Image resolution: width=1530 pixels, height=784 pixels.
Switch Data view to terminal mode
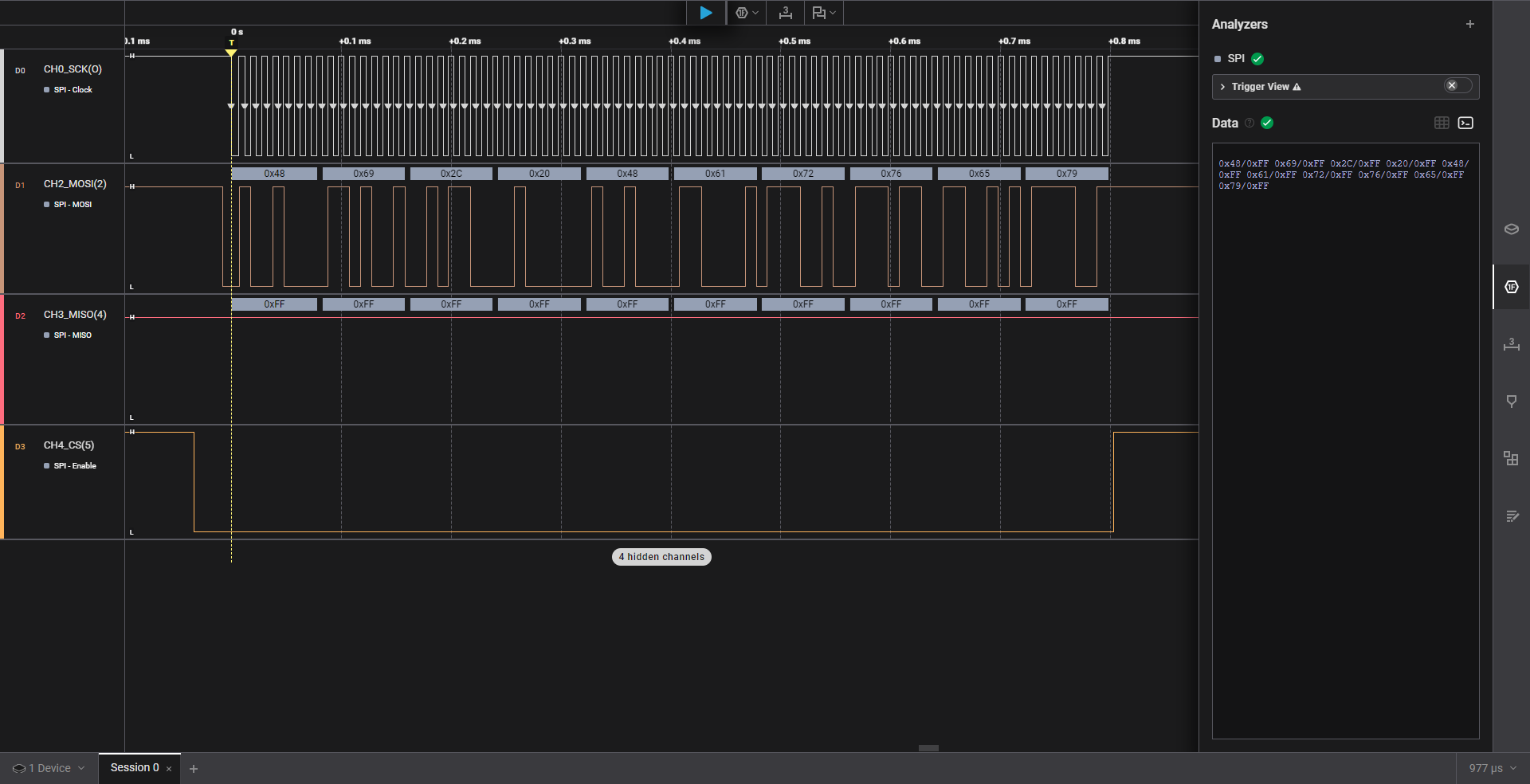(1465, 123)
